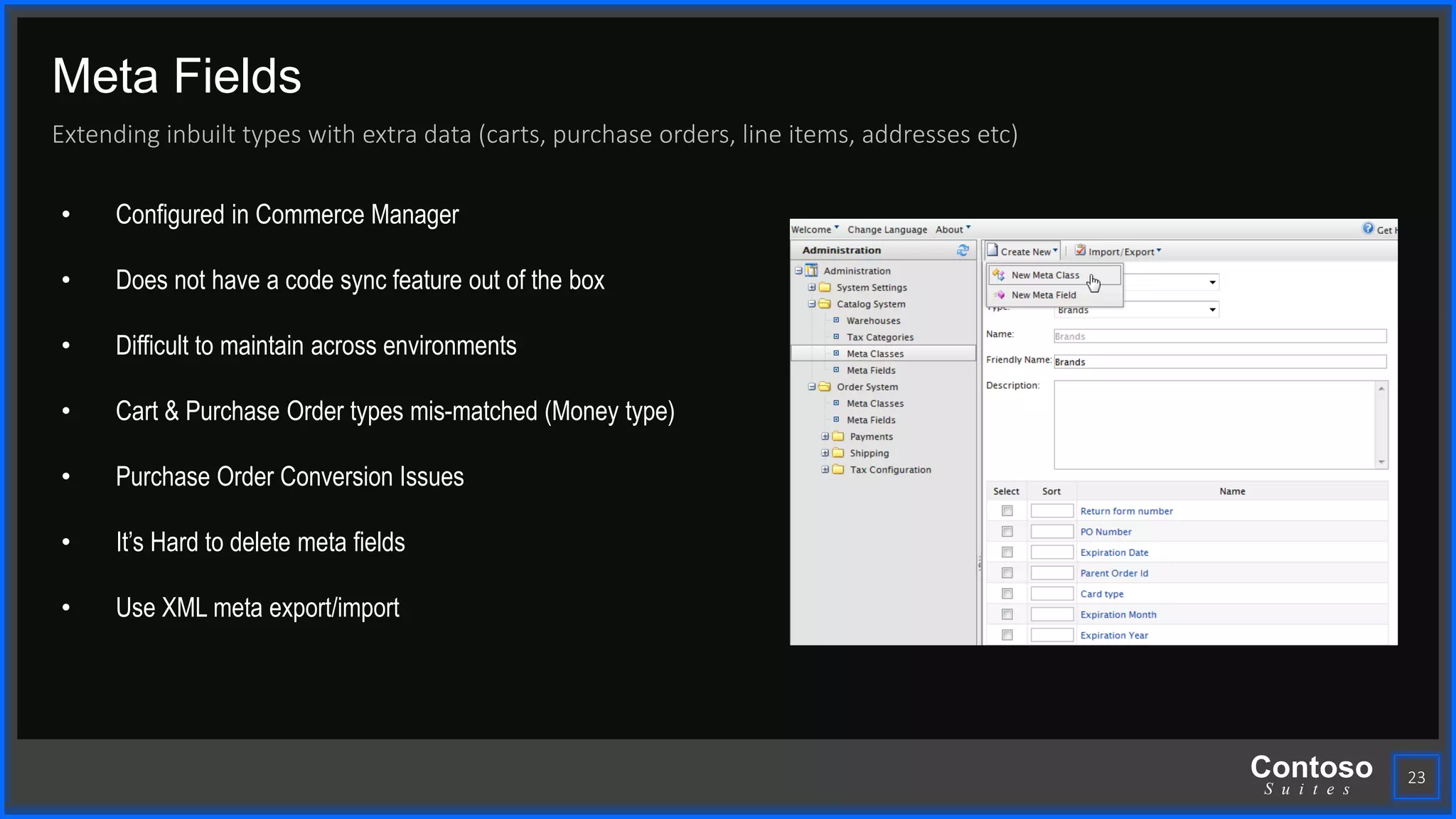Open the Return form number link
The image size is (1456, 819).
point(1126,511)
